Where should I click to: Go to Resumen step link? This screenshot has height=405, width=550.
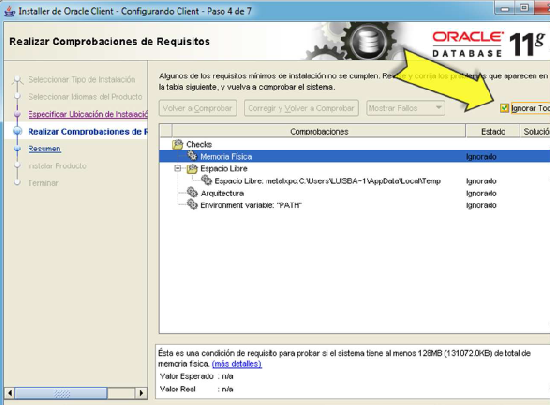tap(45, 149)
